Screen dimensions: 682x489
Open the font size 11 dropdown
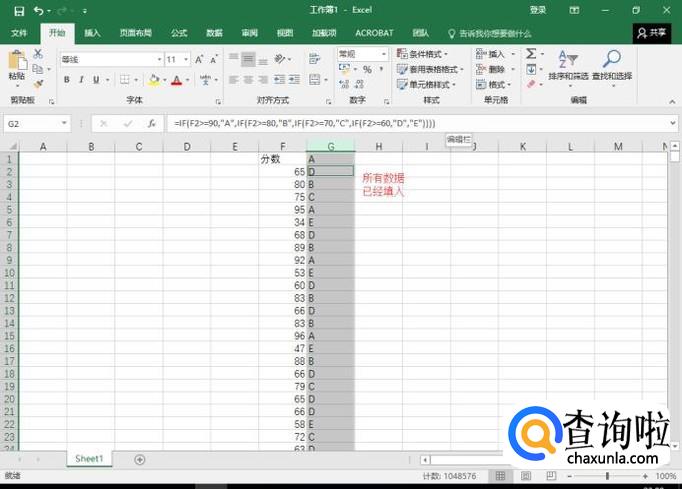click(186, 60)
